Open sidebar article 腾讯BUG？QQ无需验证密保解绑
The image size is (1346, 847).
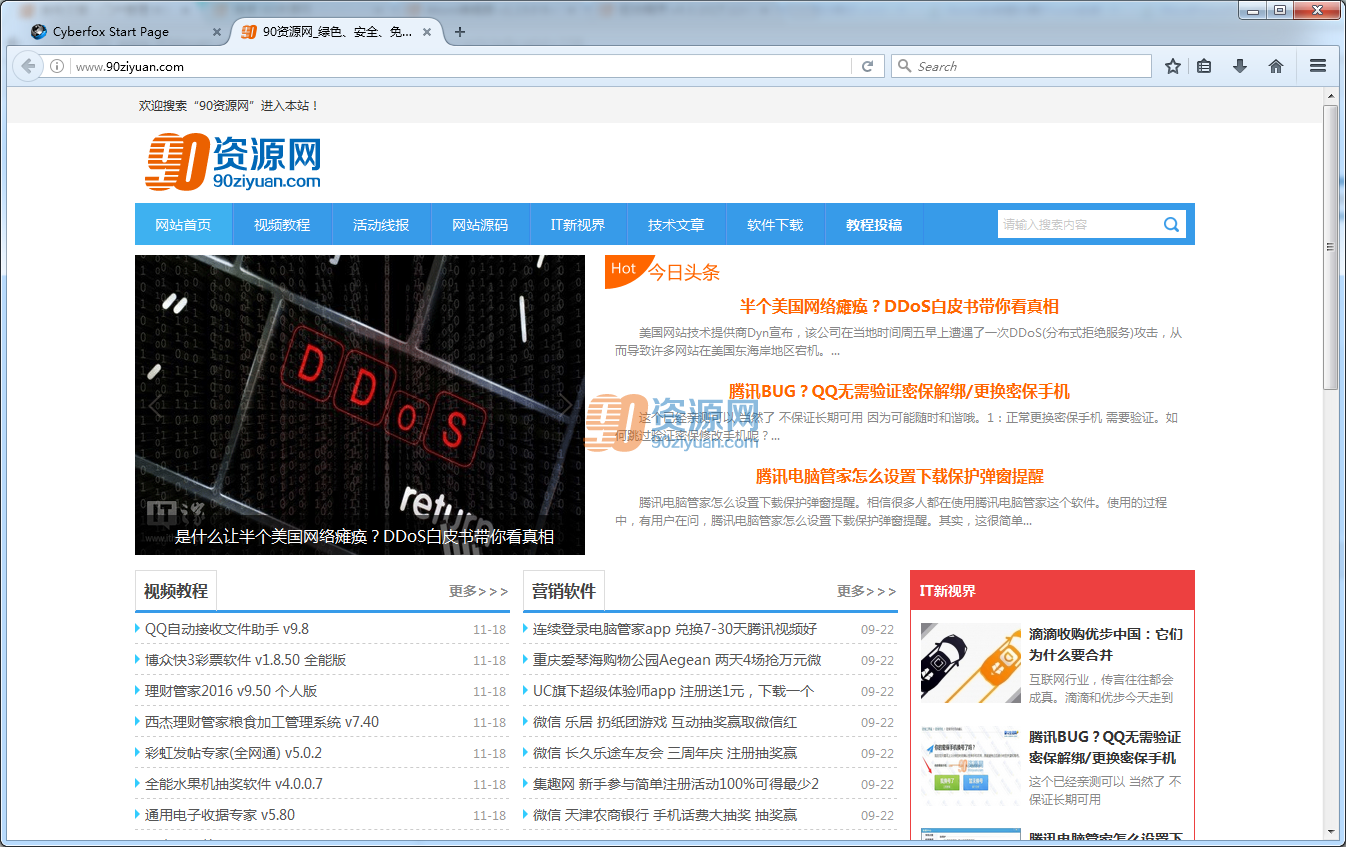[1105, 747]
